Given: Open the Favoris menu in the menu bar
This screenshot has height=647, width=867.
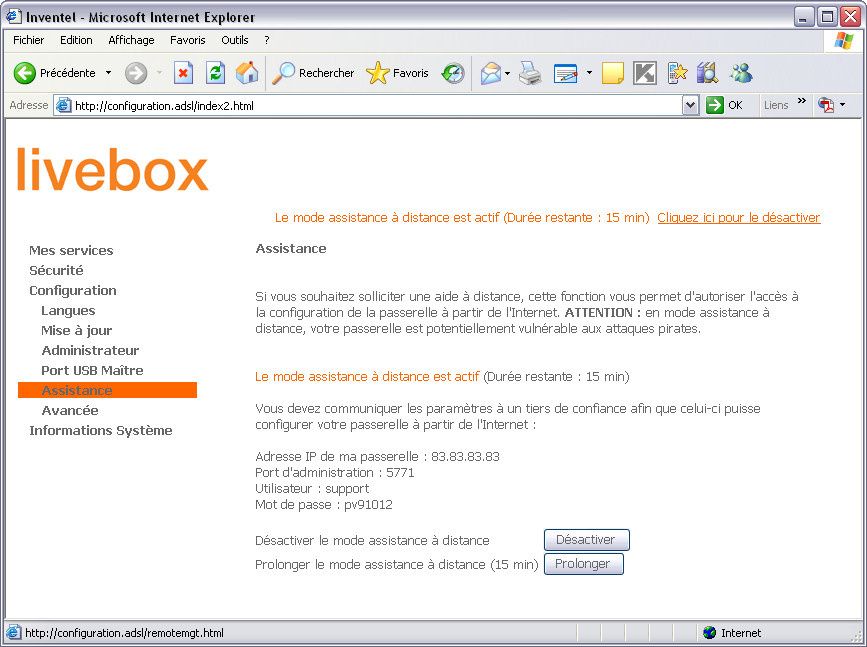Looking at the screenshot, I should pos(188,40).
